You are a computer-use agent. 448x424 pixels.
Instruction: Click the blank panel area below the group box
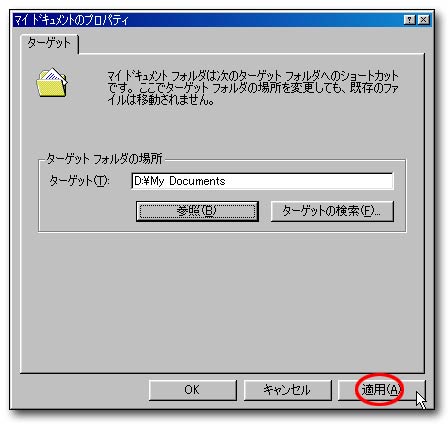(222, 300)
